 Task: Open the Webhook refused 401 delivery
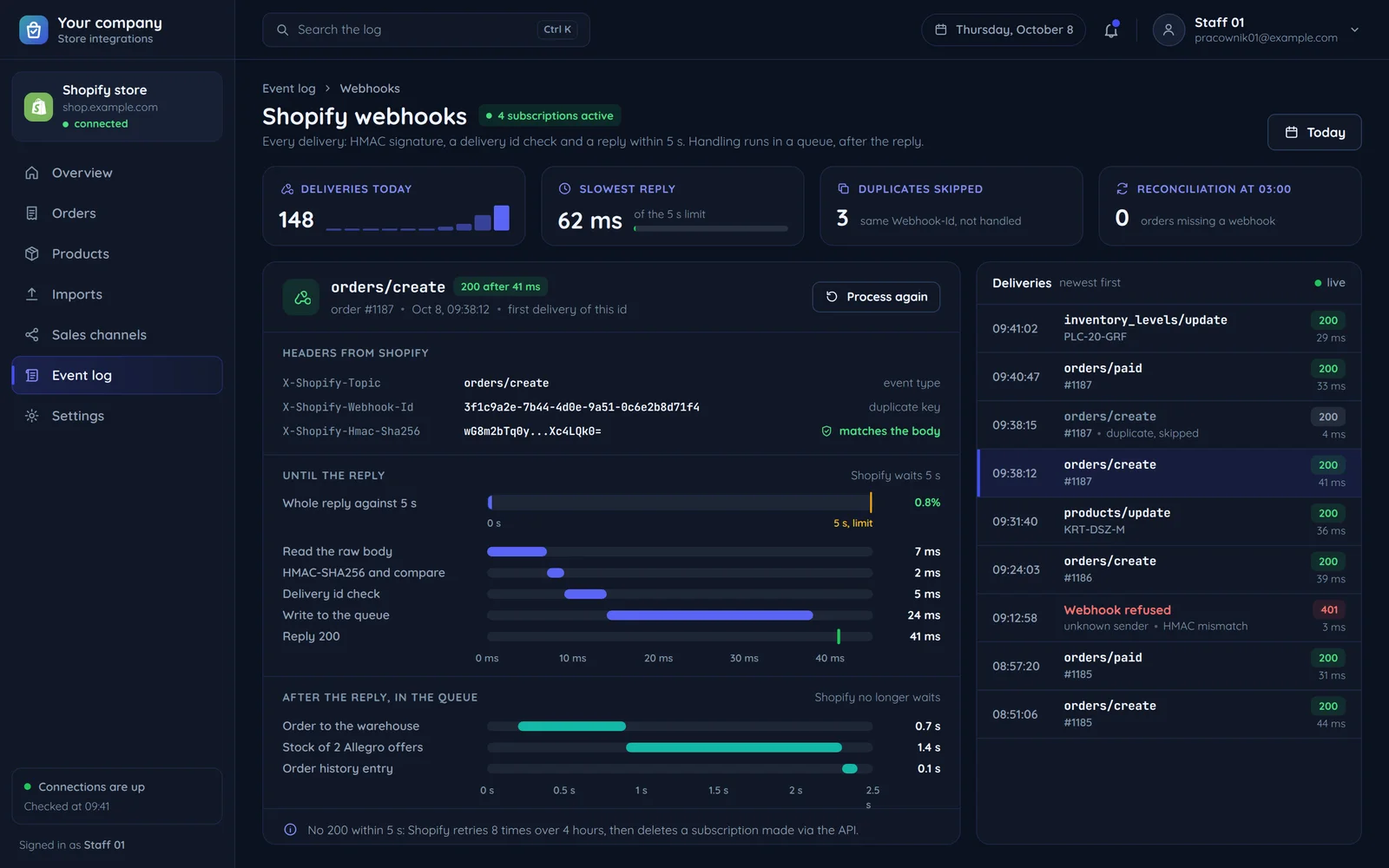(1168, 618)
